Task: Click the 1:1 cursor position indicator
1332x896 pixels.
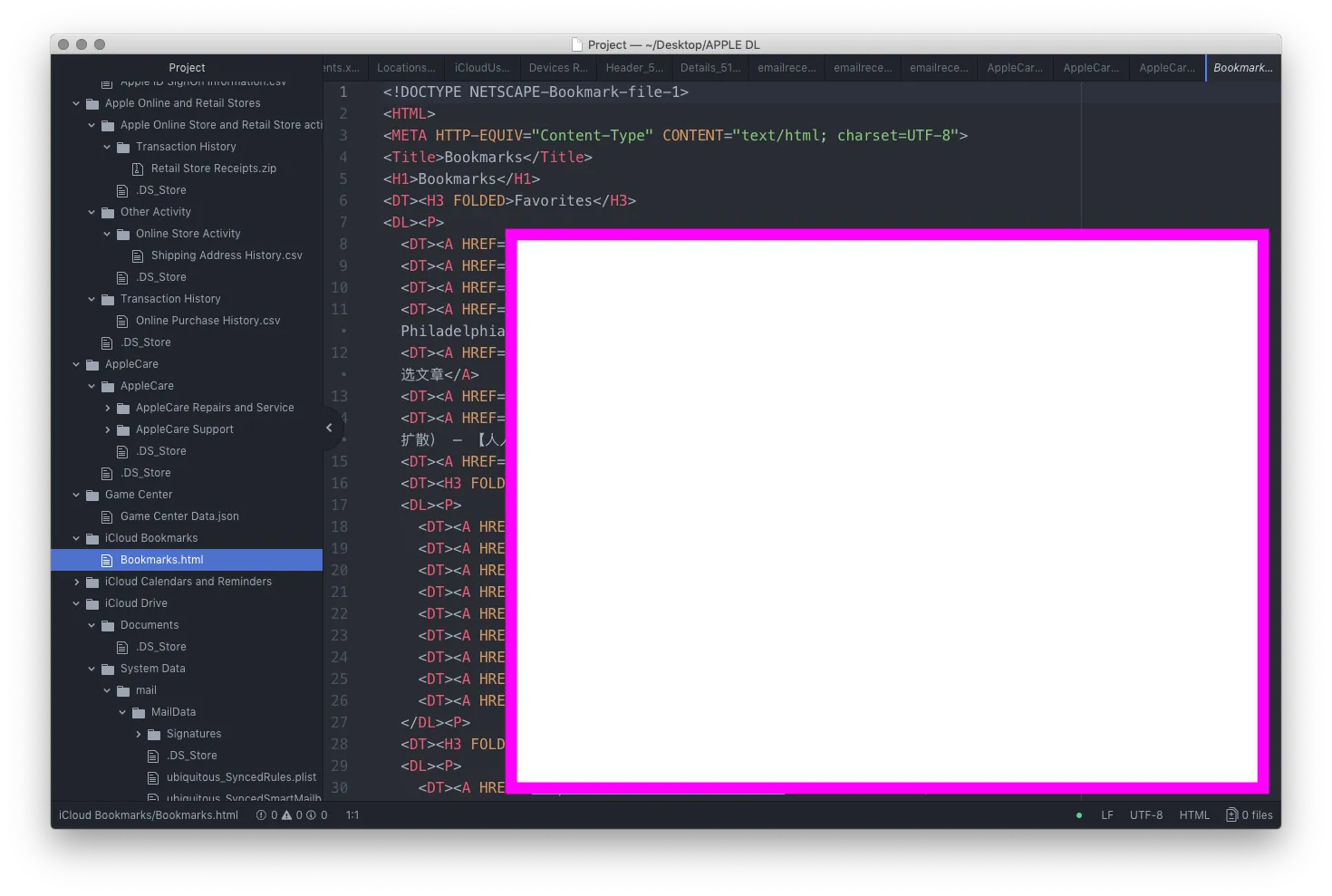Action: coord(352,815)
